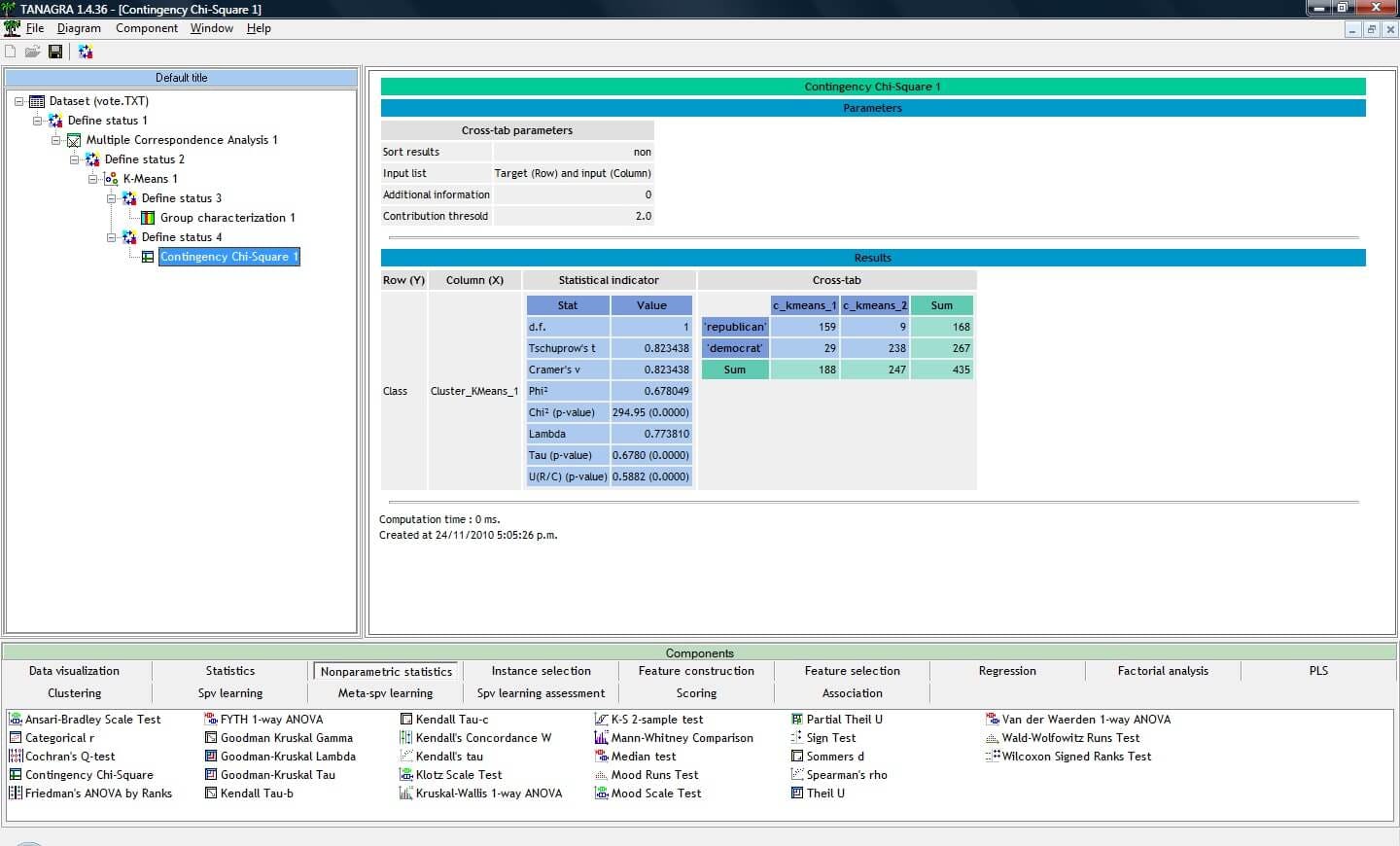Select the Spearman's rho component

[x=846, y=774]
